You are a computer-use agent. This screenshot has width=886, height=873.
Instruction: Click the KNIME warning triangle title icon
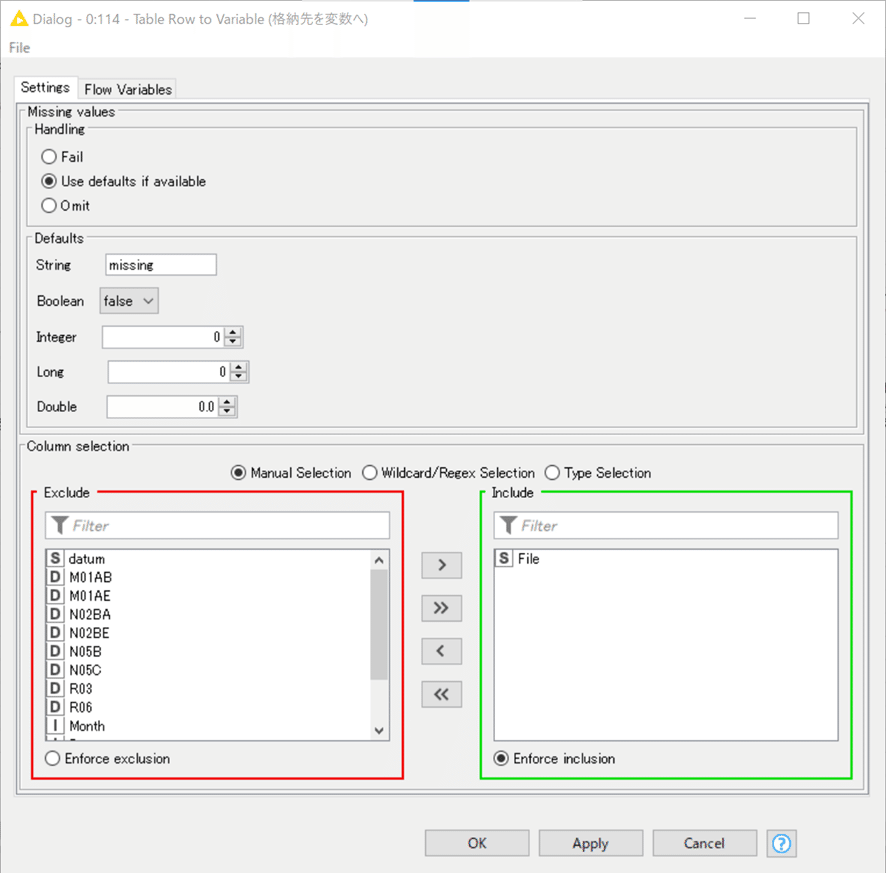pos(19,19)
